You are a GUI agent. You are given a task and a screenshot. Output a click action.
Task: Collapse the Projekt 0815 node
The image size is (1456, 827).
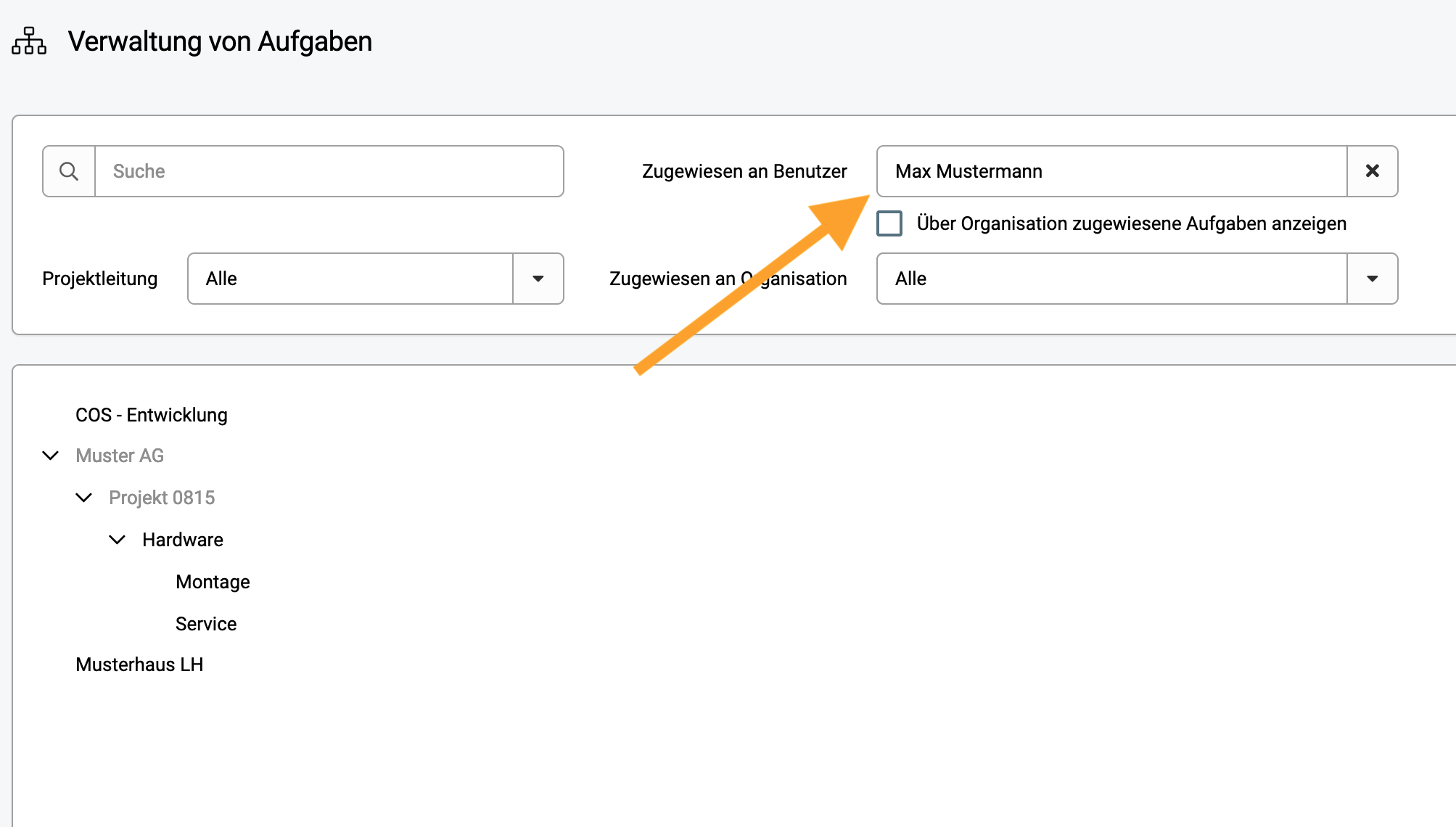pyautogui.click(x=84, y=498)
